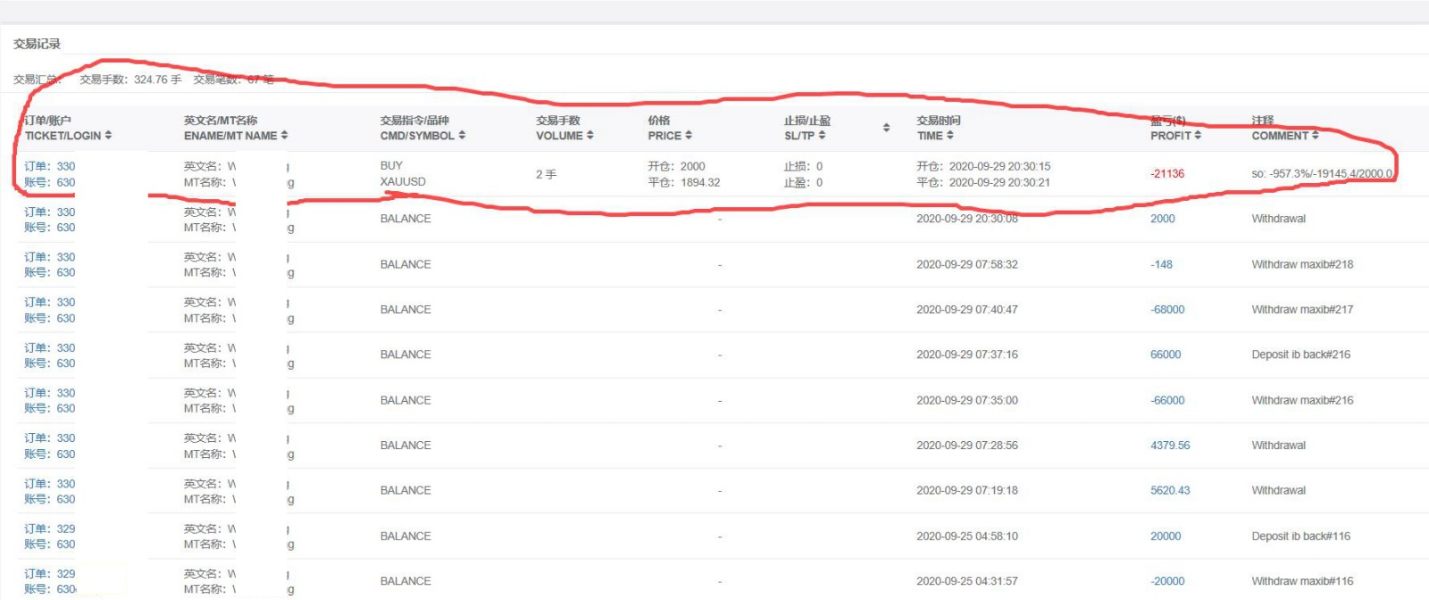Click the stop-out comment starting 'so: -957.3%'

1323,174
